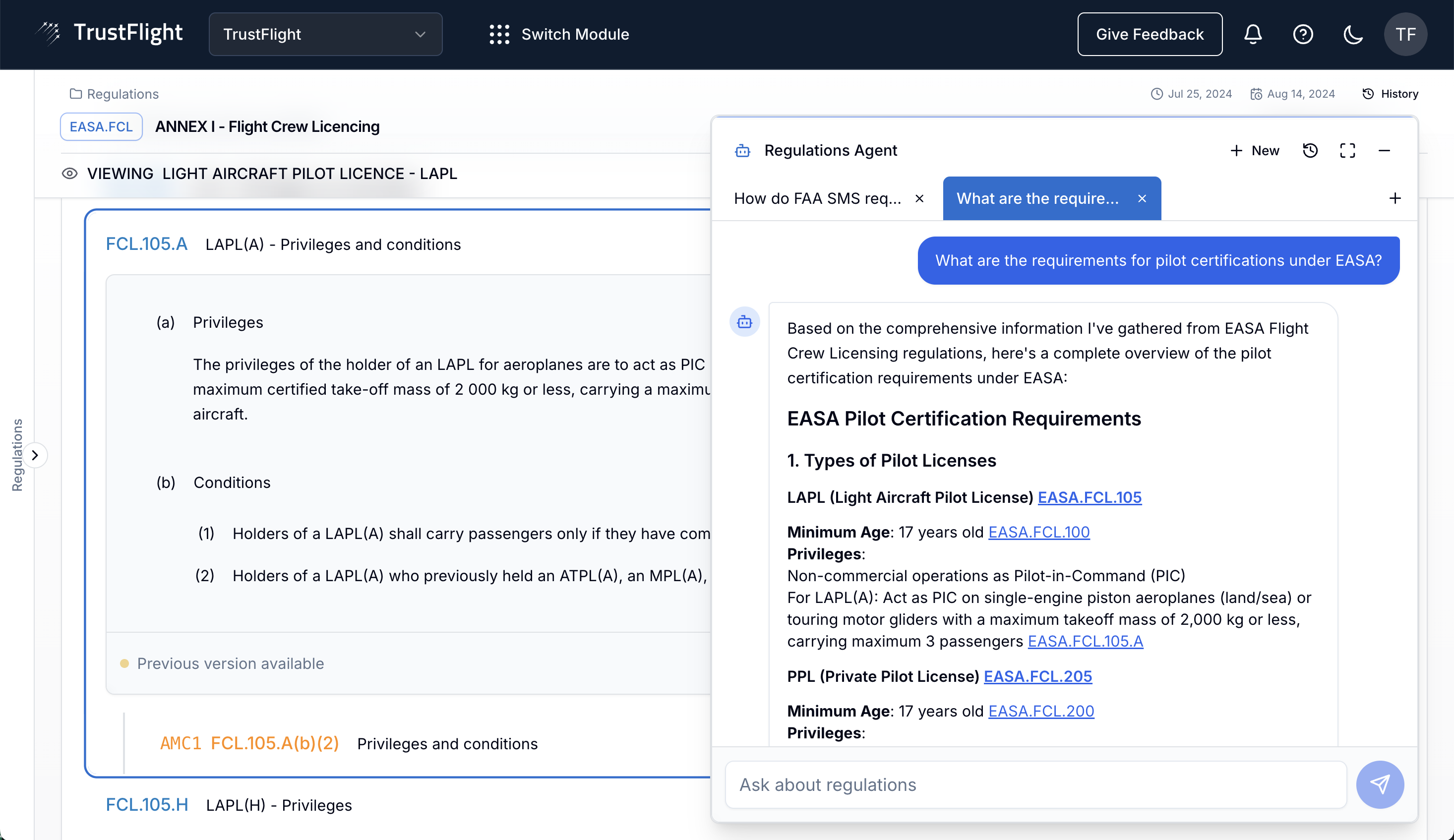Open the EASA.FCL.100 link
Viewport: 1454px width, 840px height.
(x=1038, y=532)
